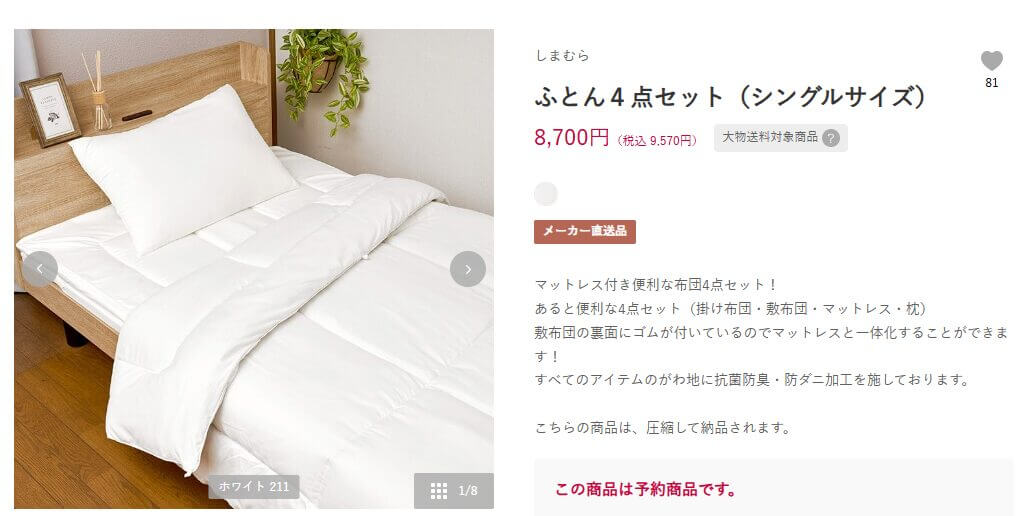The width and height of the screenshot is (1025, 516).
Task: Open image grid view icon
Action: click(x=439, y=490)
